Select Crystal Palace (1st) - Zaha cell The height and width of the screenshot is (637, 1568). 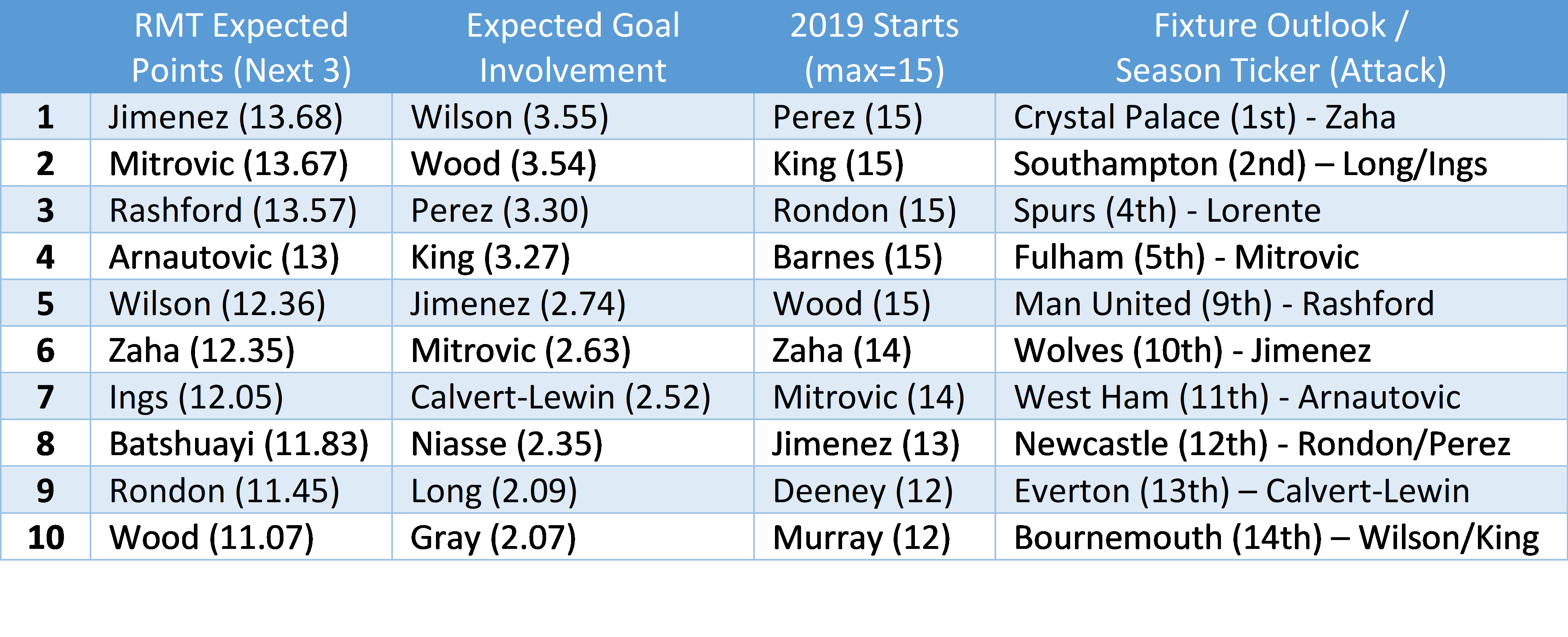(1204, 117)
